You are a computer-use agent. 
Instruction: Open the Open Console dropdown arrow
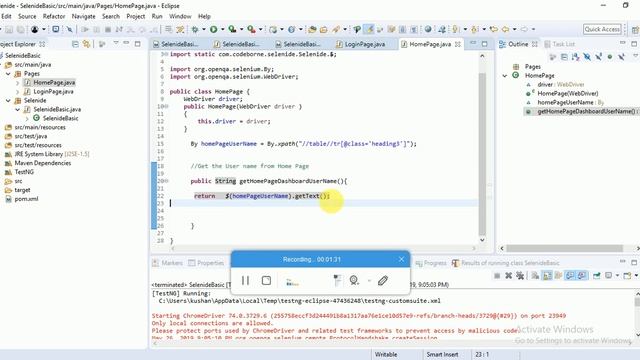636,276
